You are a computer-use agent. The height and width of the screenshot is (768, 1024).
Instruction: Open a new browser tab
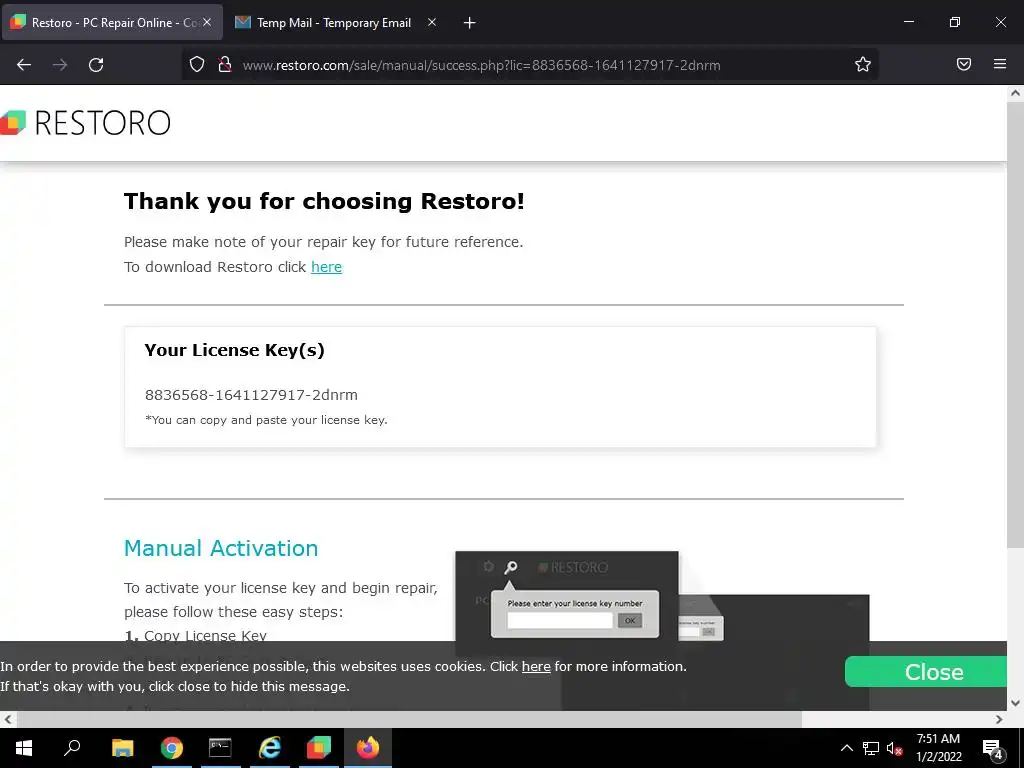click(x=469, y=23)
